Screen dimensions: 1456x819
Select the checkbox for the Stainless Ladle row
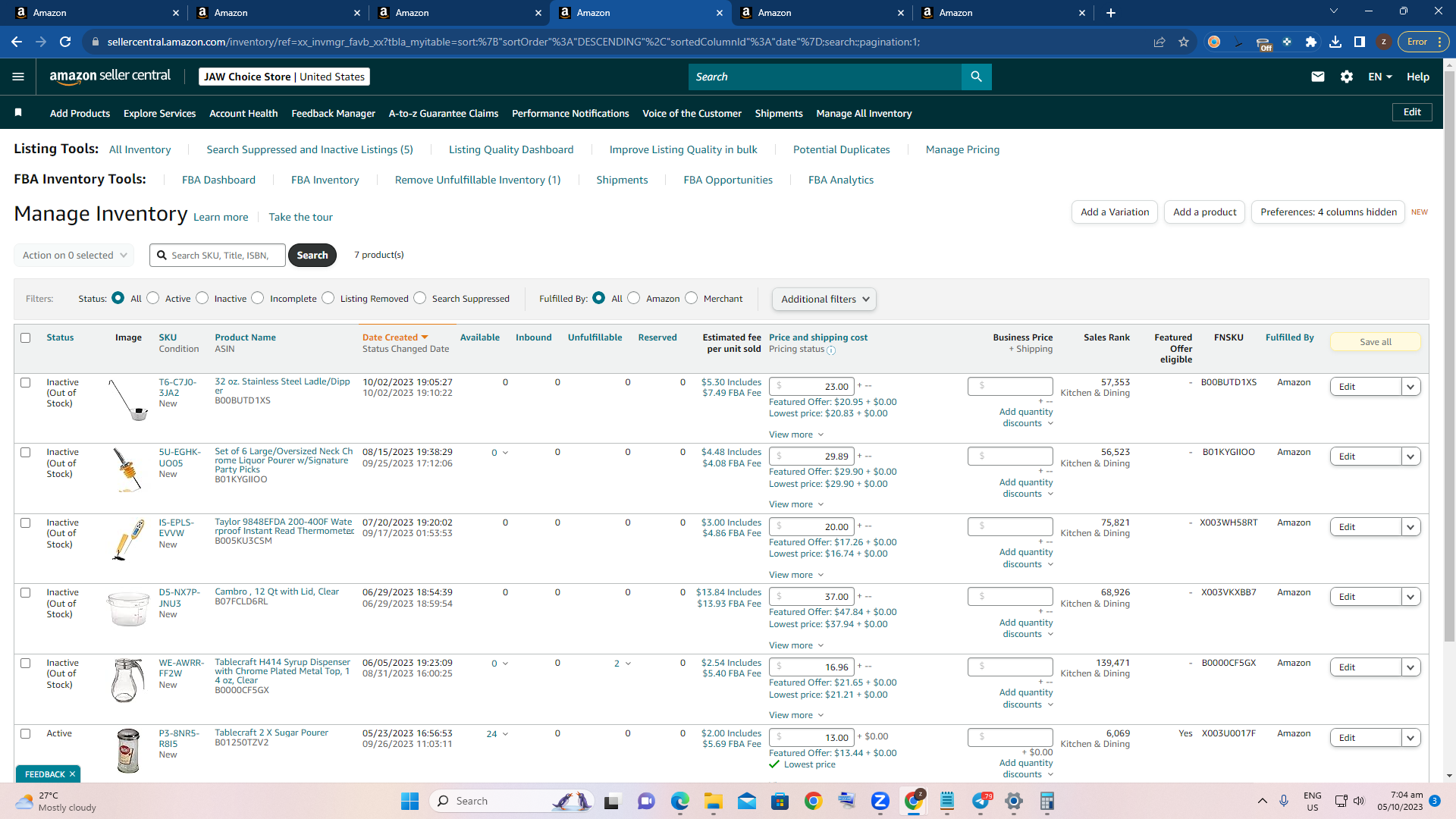pyautogui.click(x=26, y=382)
